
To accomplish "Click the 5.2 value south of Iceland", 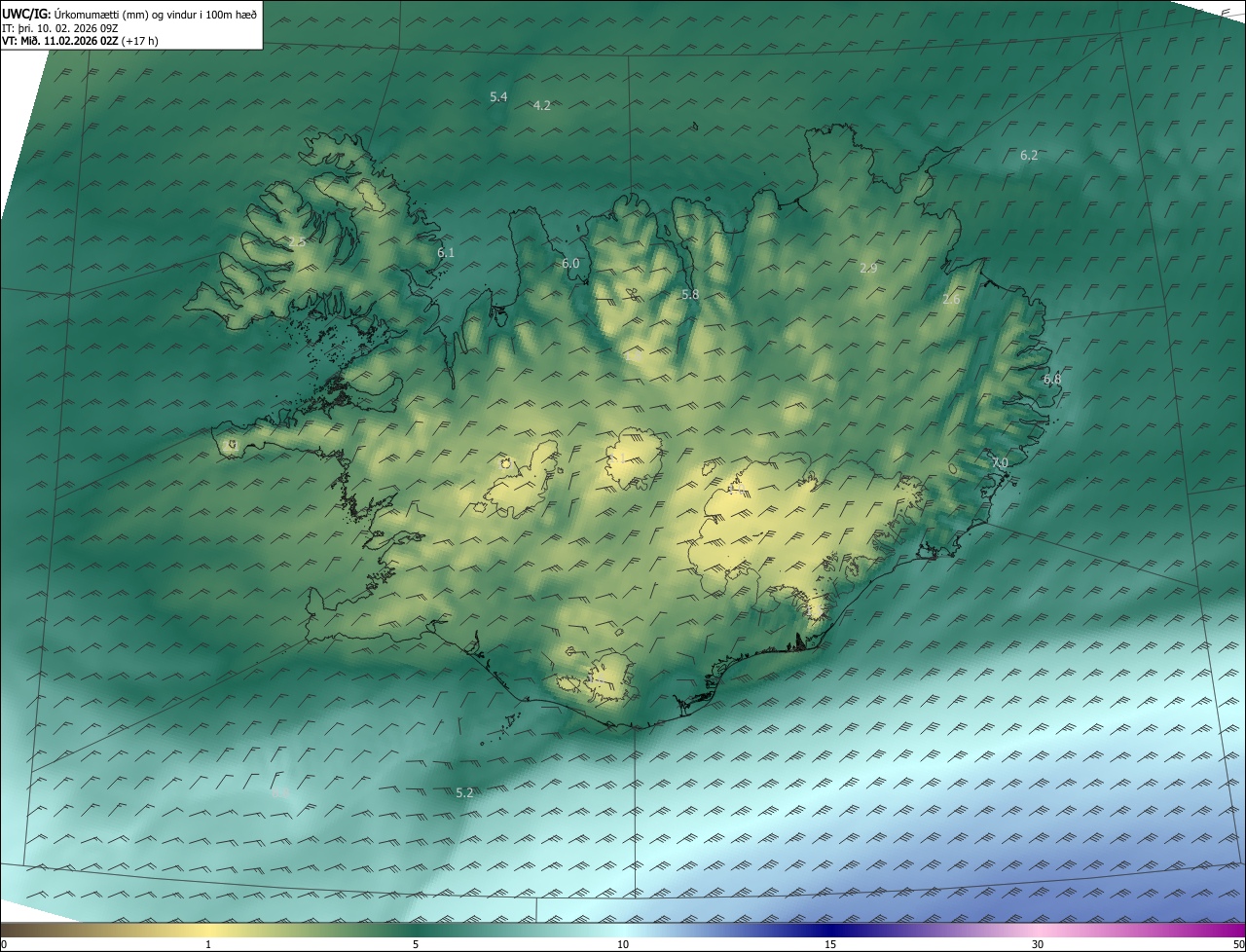I will point(464,792).
